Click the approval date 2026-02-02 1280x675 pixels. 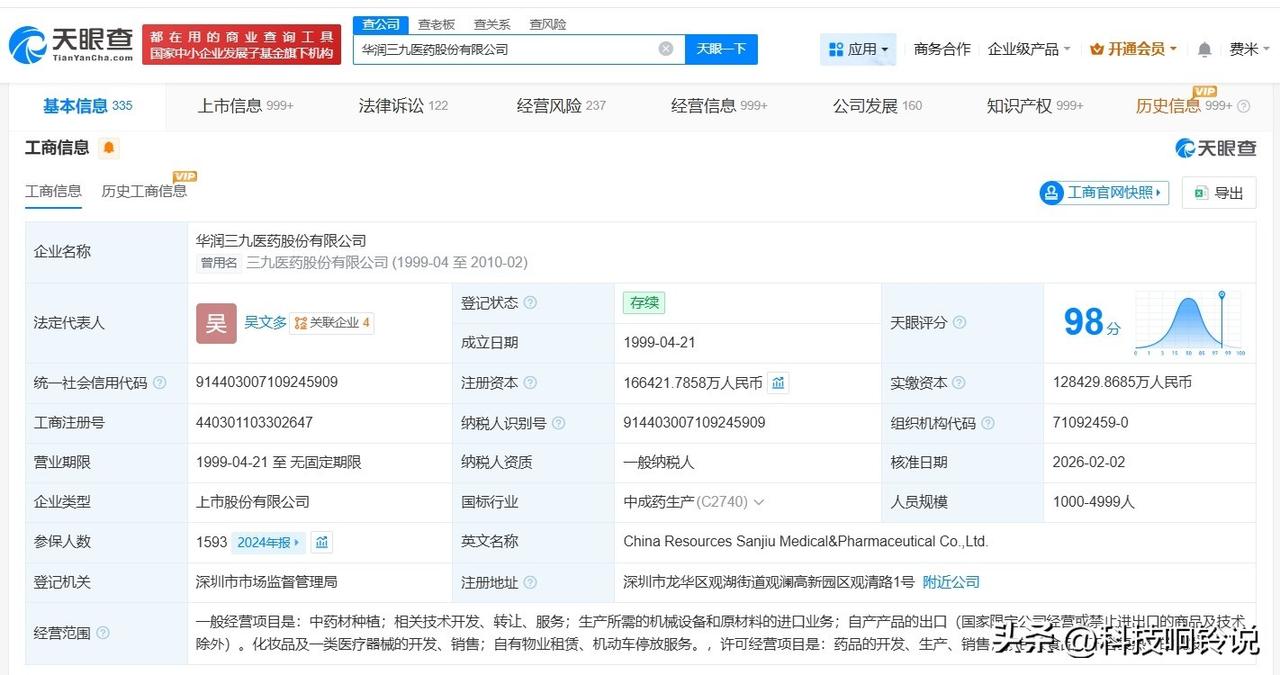click(x=1089, y=462)
